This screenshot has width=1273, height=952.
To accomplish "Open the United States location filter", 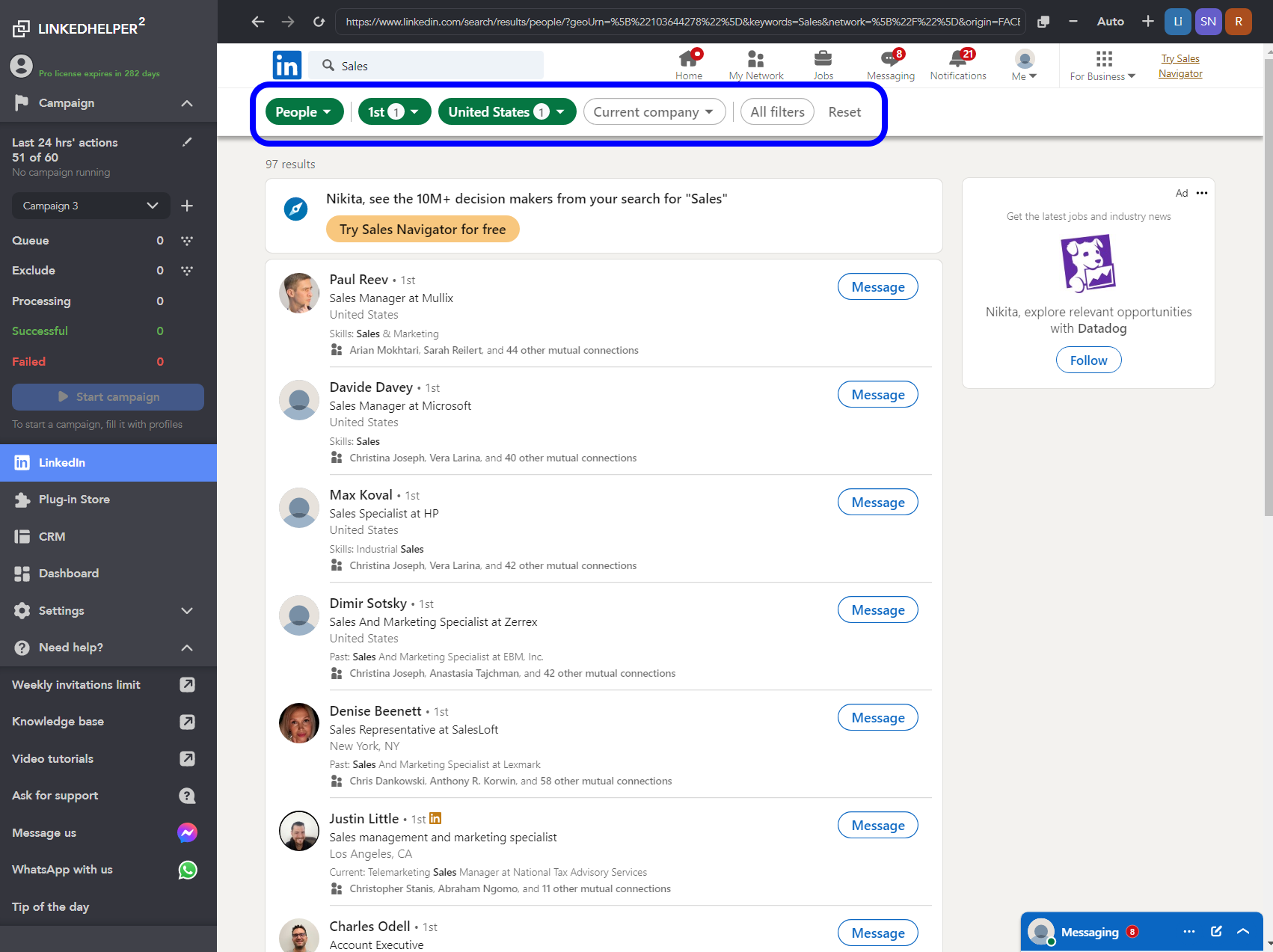I will pyautogui.click(x=507, y=111).
